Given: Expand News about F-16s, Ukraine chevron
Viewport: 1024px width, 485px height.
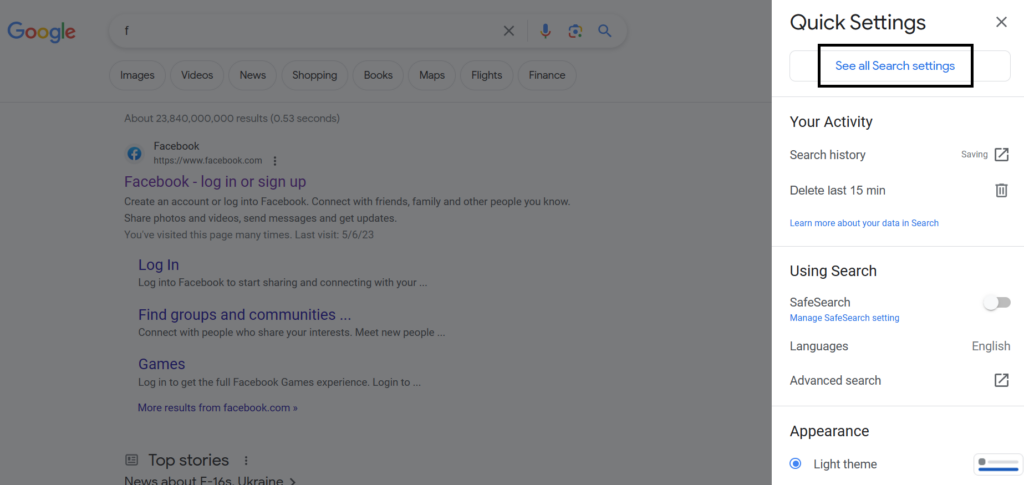Looking at the screenshot, I should tap(292, 482).
